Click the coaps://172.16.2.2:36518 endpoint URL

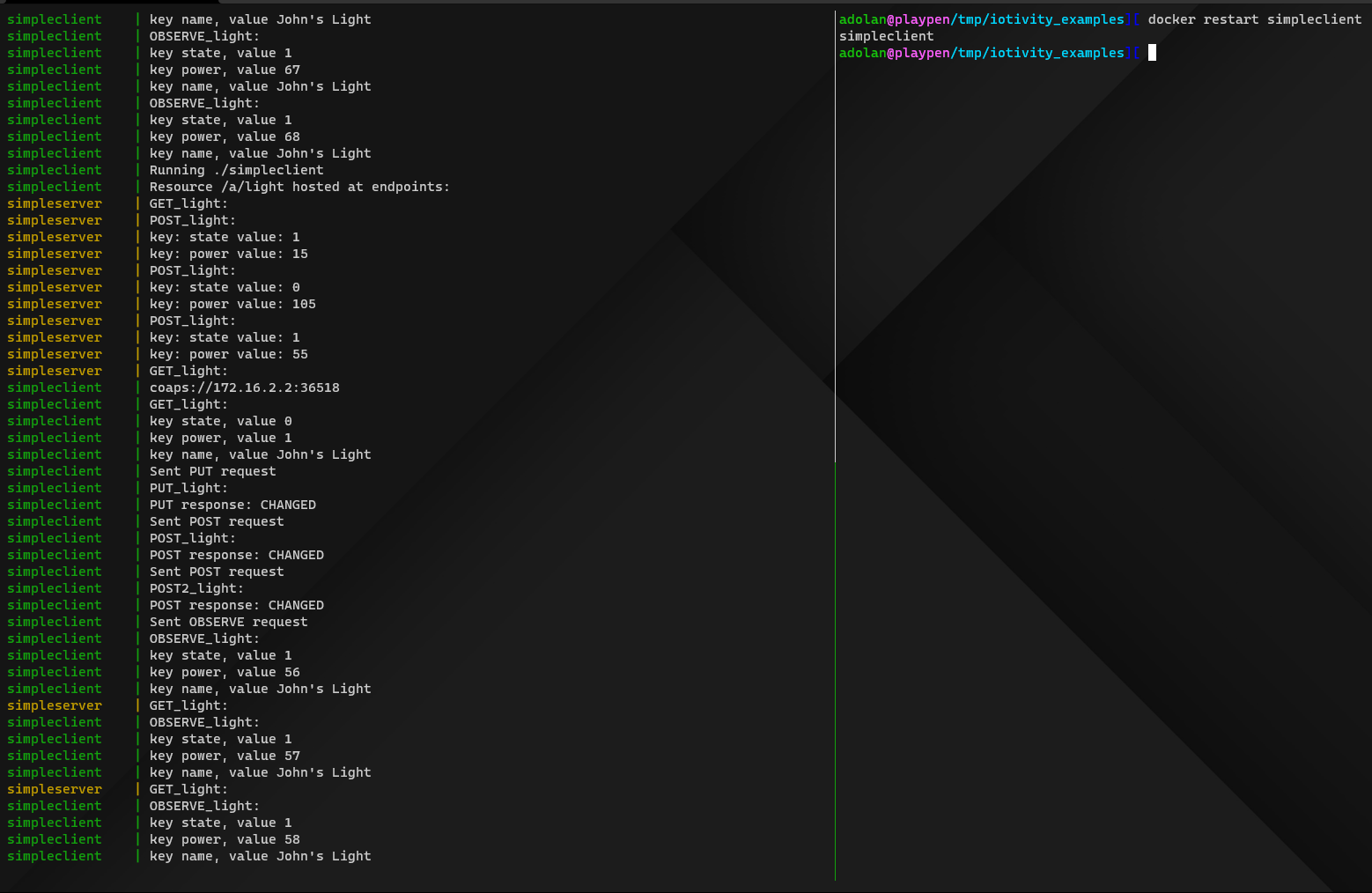tap(244, 387)
